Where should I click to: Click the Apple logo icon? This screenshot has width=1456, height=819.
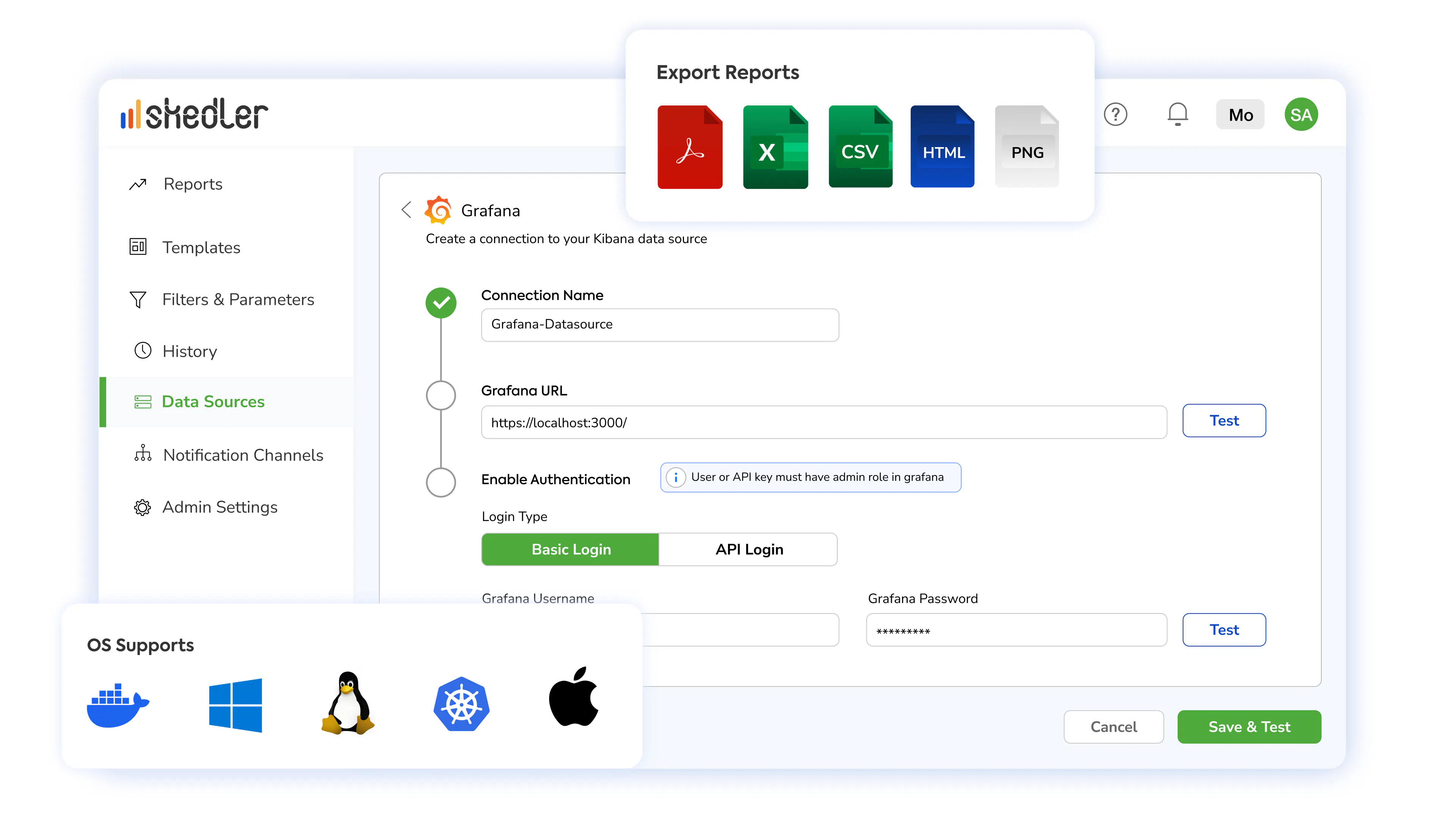point(574,697)
